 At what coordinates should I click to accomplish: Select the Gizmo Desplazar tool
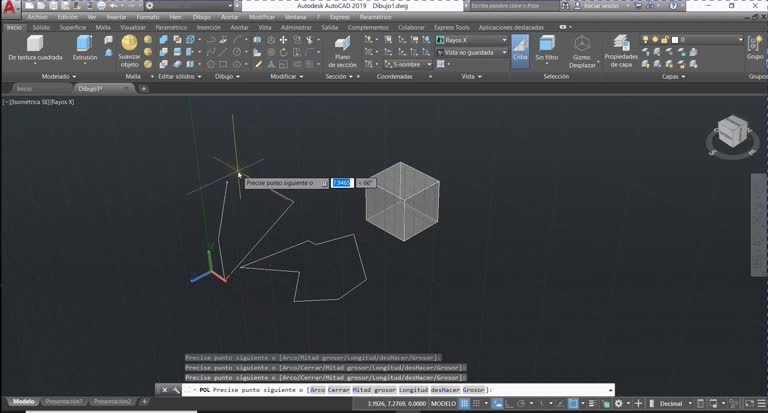point(582,51)
